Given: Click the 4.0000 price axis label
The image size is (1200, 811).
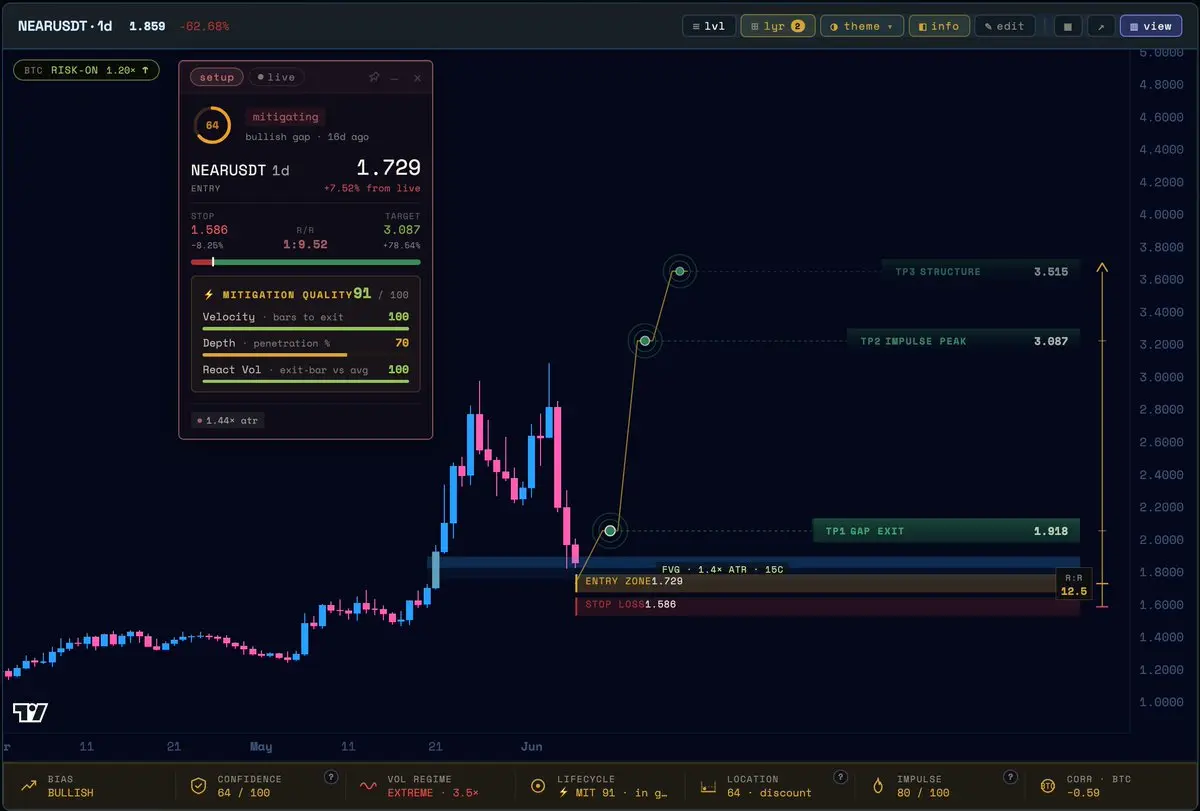Looking at the screenshot, I should pos(1162,215).
